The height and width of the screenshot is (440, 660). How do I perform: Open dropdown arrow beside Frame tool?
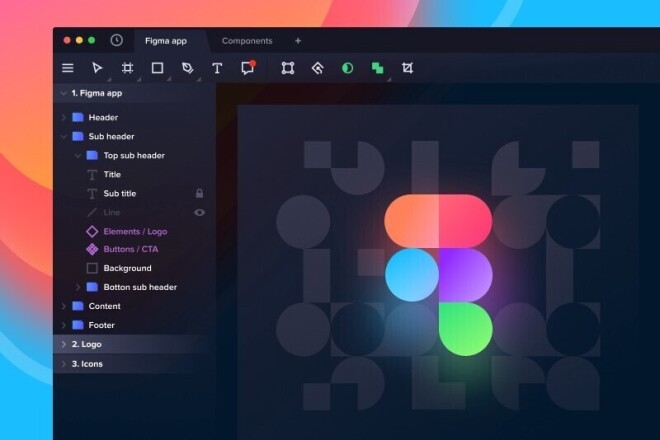(139, 79)
